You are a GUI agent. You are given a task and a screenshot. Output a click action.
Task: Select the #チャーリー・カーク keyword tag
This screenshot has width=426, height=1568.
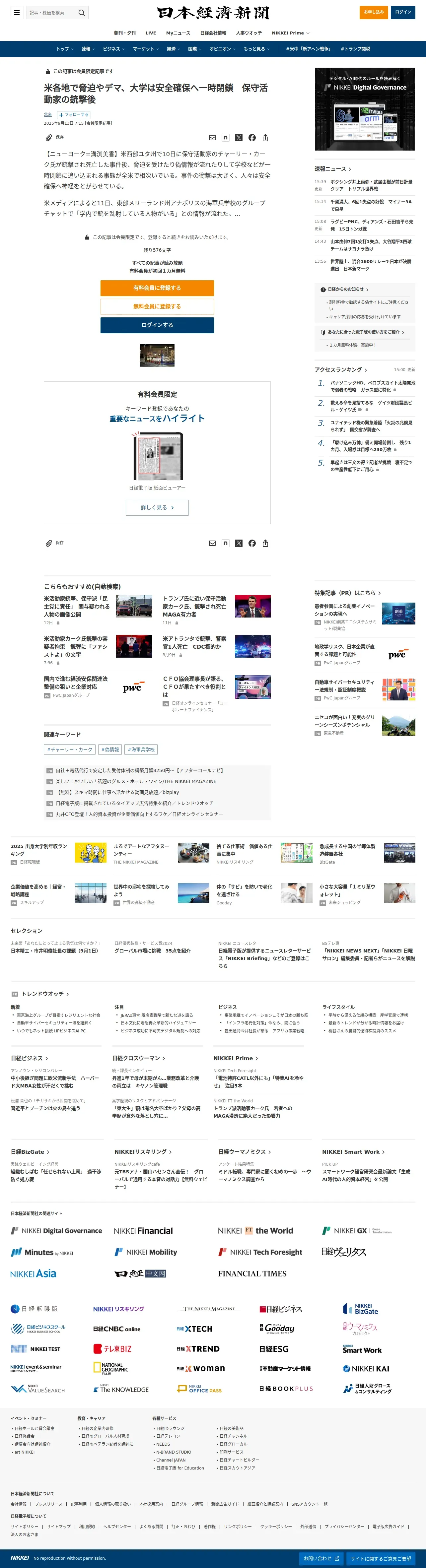click(70, 749)
